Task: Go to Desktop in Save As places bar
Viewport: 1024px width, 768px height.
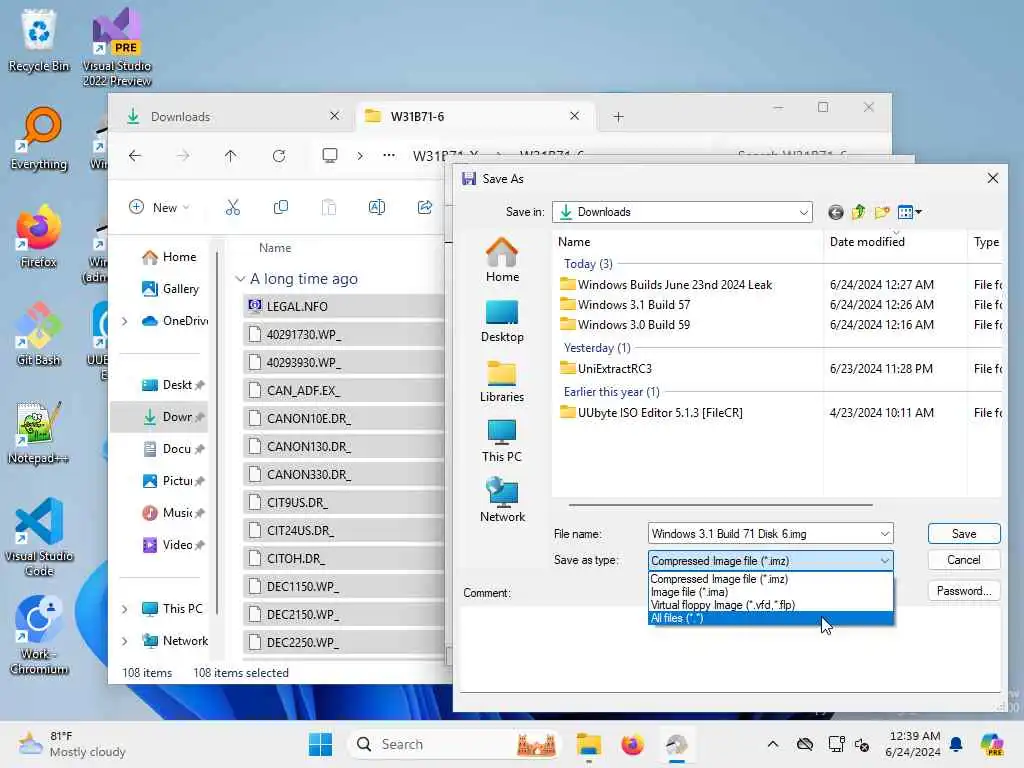Action: [x=502, y=321]
